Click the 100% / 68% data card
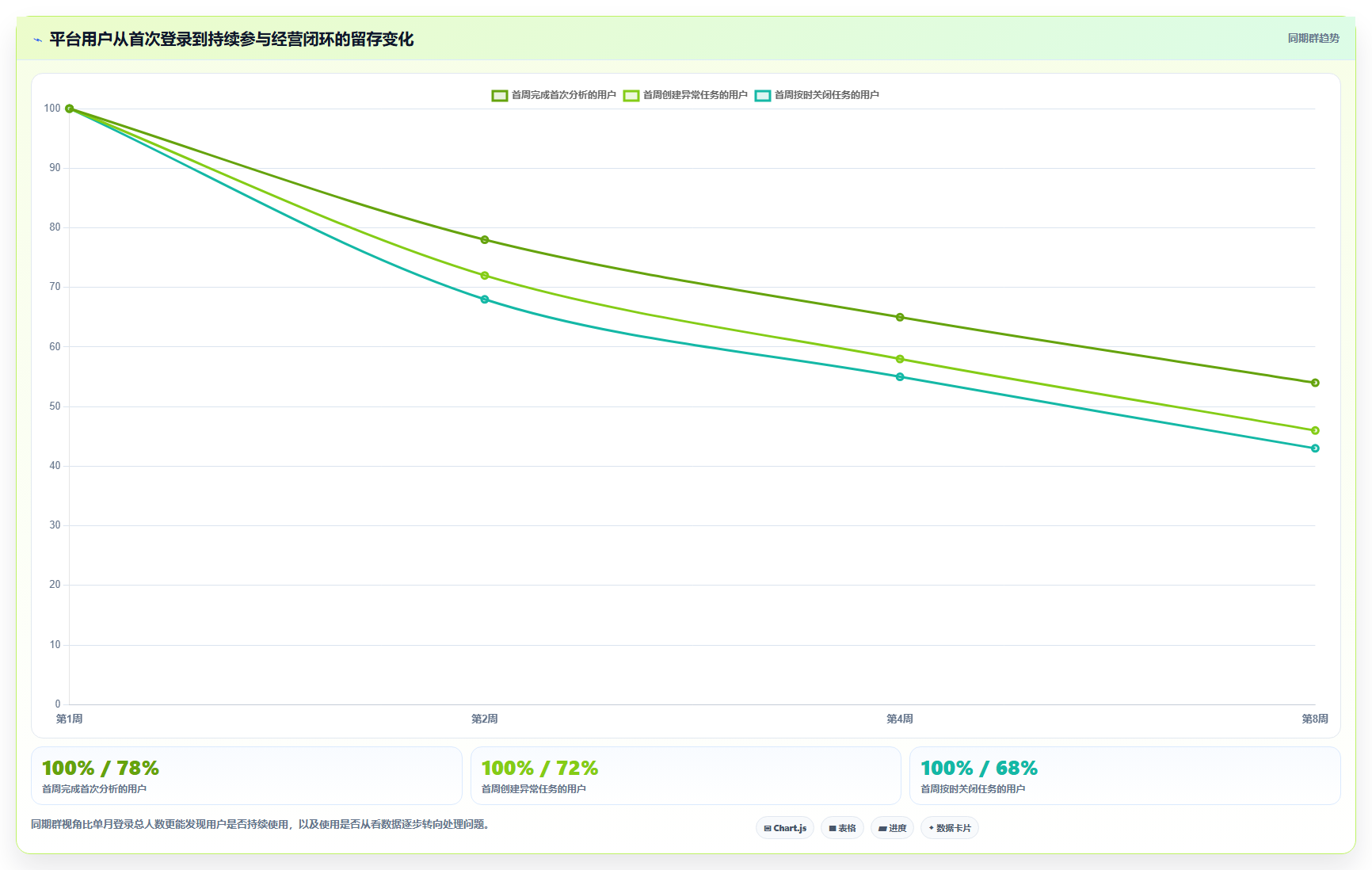 pos(1125,776)
